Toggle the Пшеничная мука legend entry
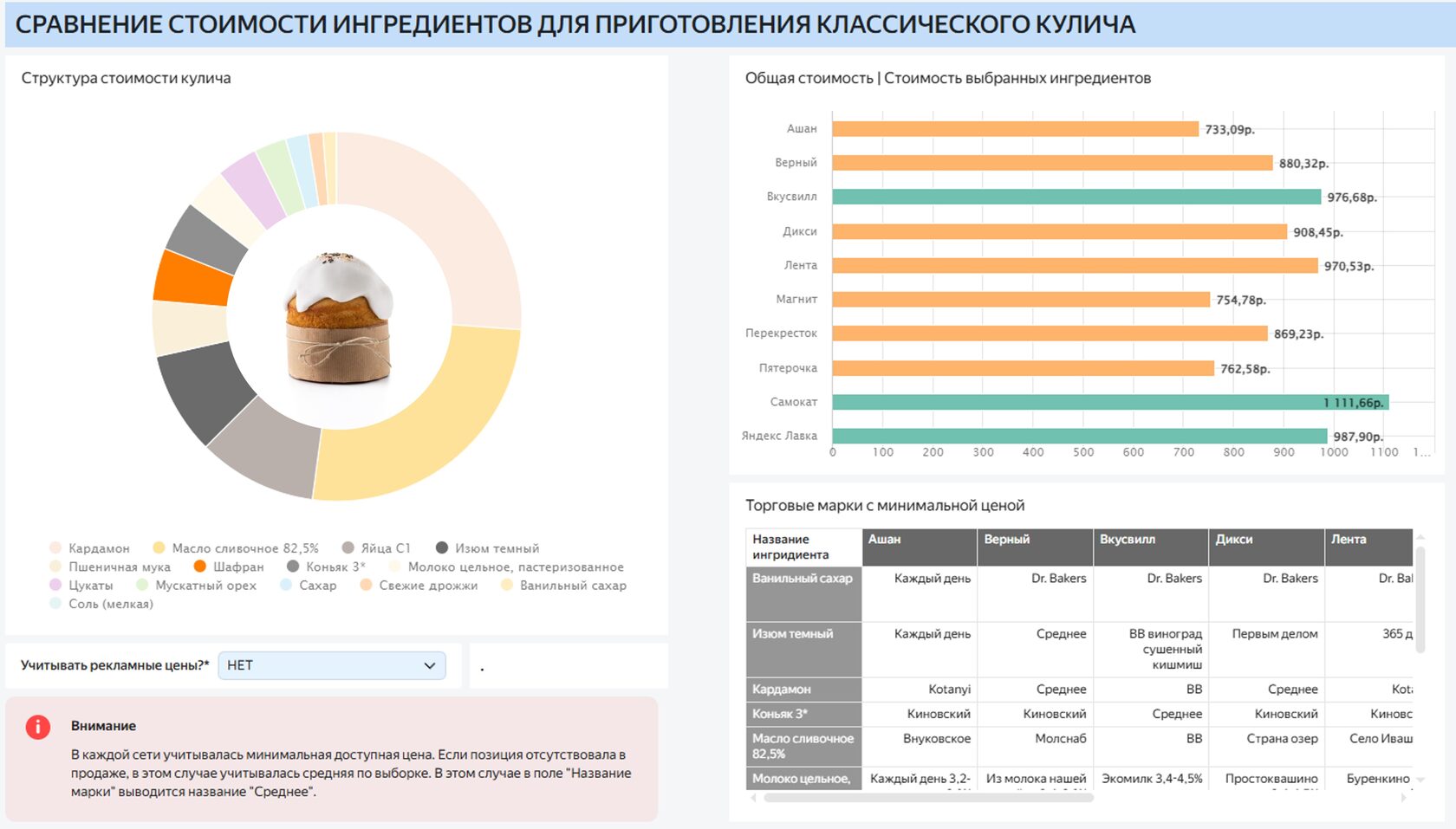Image resolution: width=1456 pixels, height=829 pixels. click(110, 567)
